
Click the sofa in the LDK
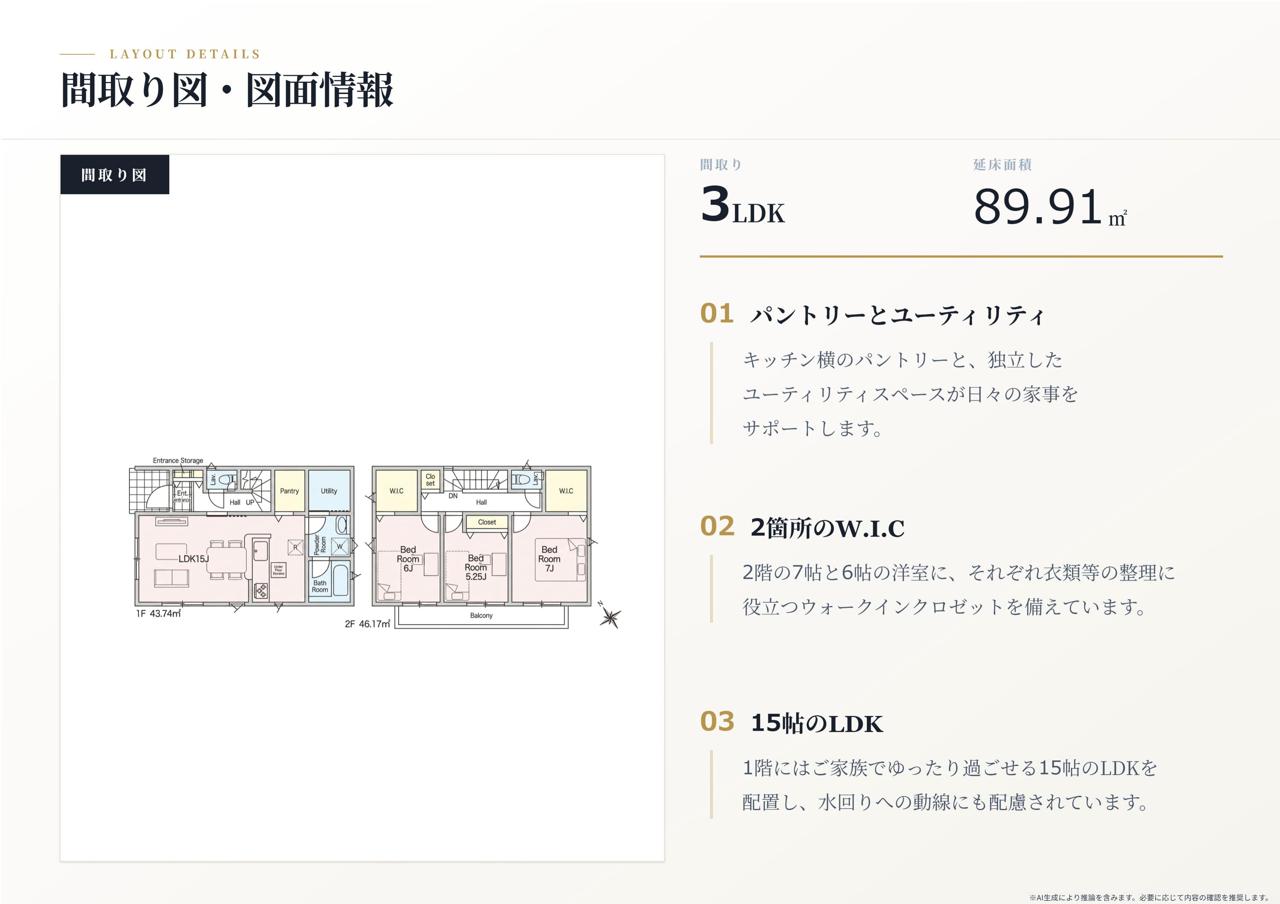[171, 578]
